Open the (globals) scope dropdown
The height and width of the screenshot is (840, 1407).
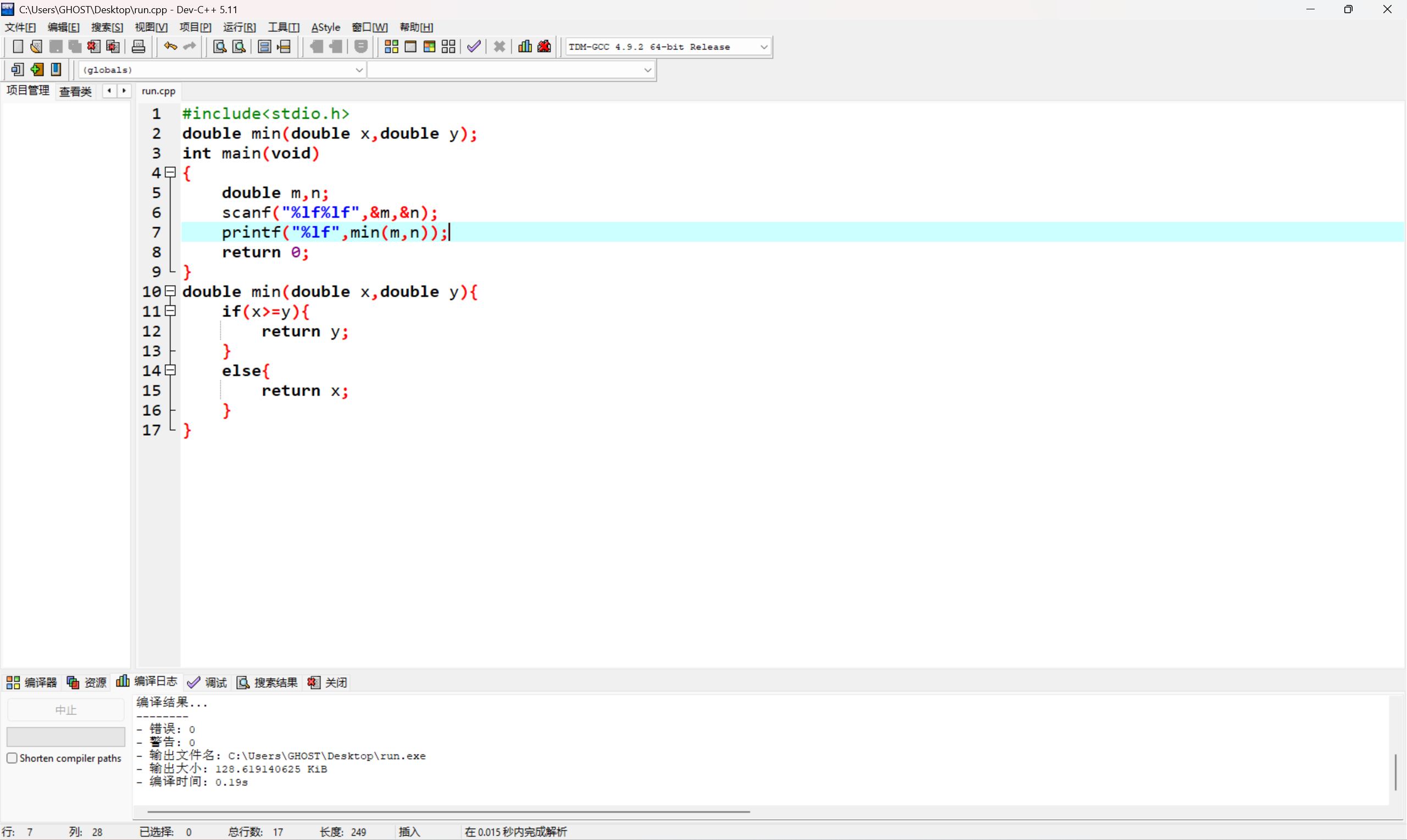tap(359, 70)
